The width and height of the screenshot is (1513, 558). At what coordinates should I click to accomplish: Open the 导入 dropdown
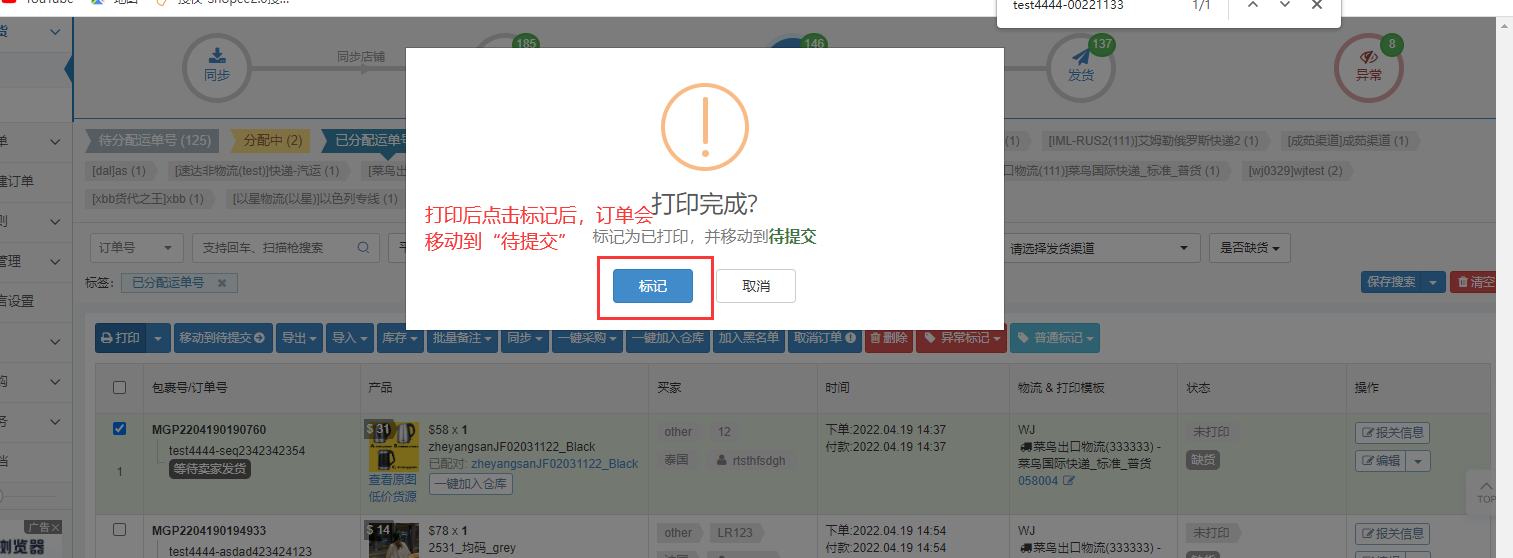350,338
